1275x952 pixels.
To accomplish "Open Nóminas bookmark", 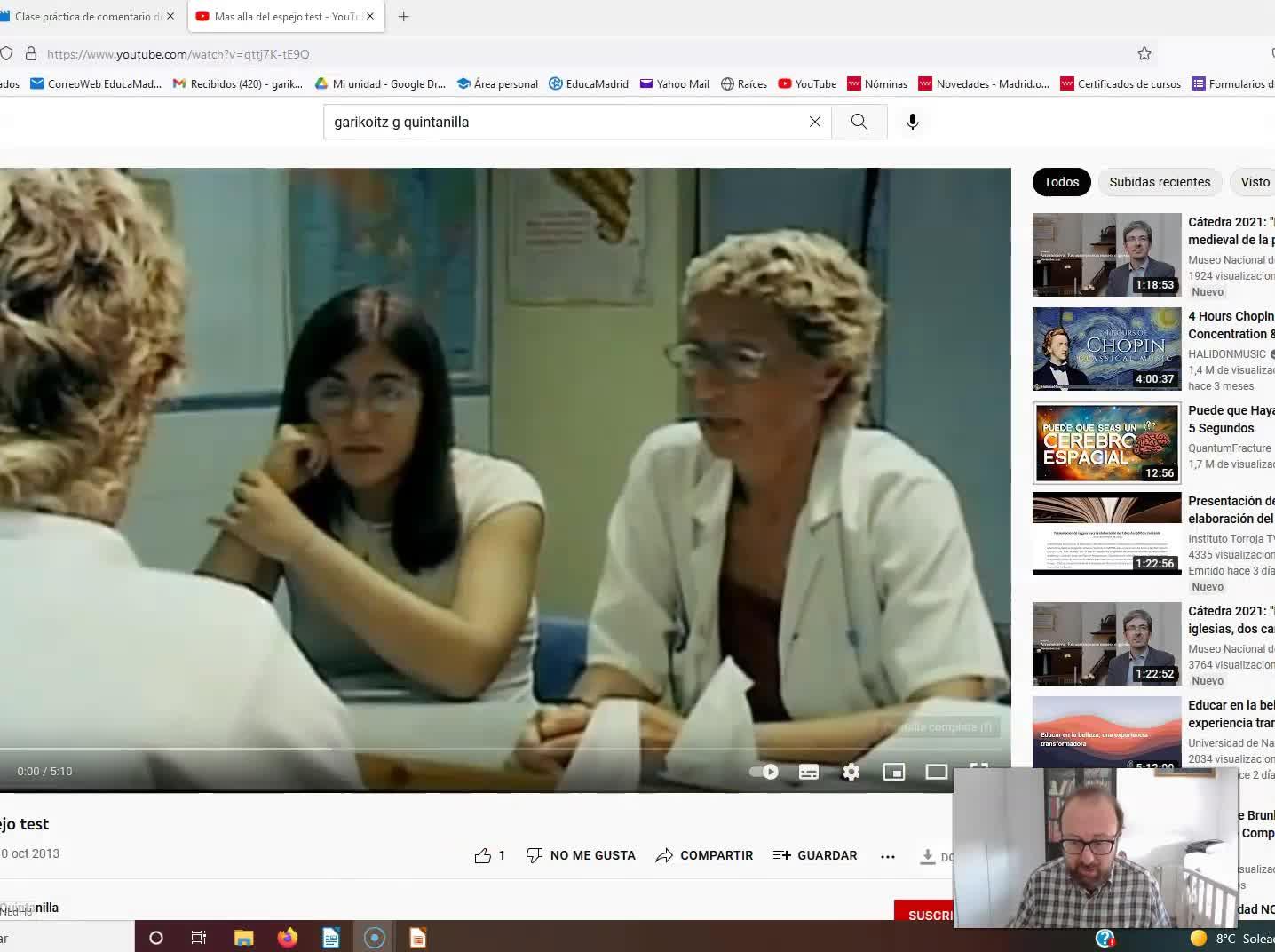I will click(877, 83).
